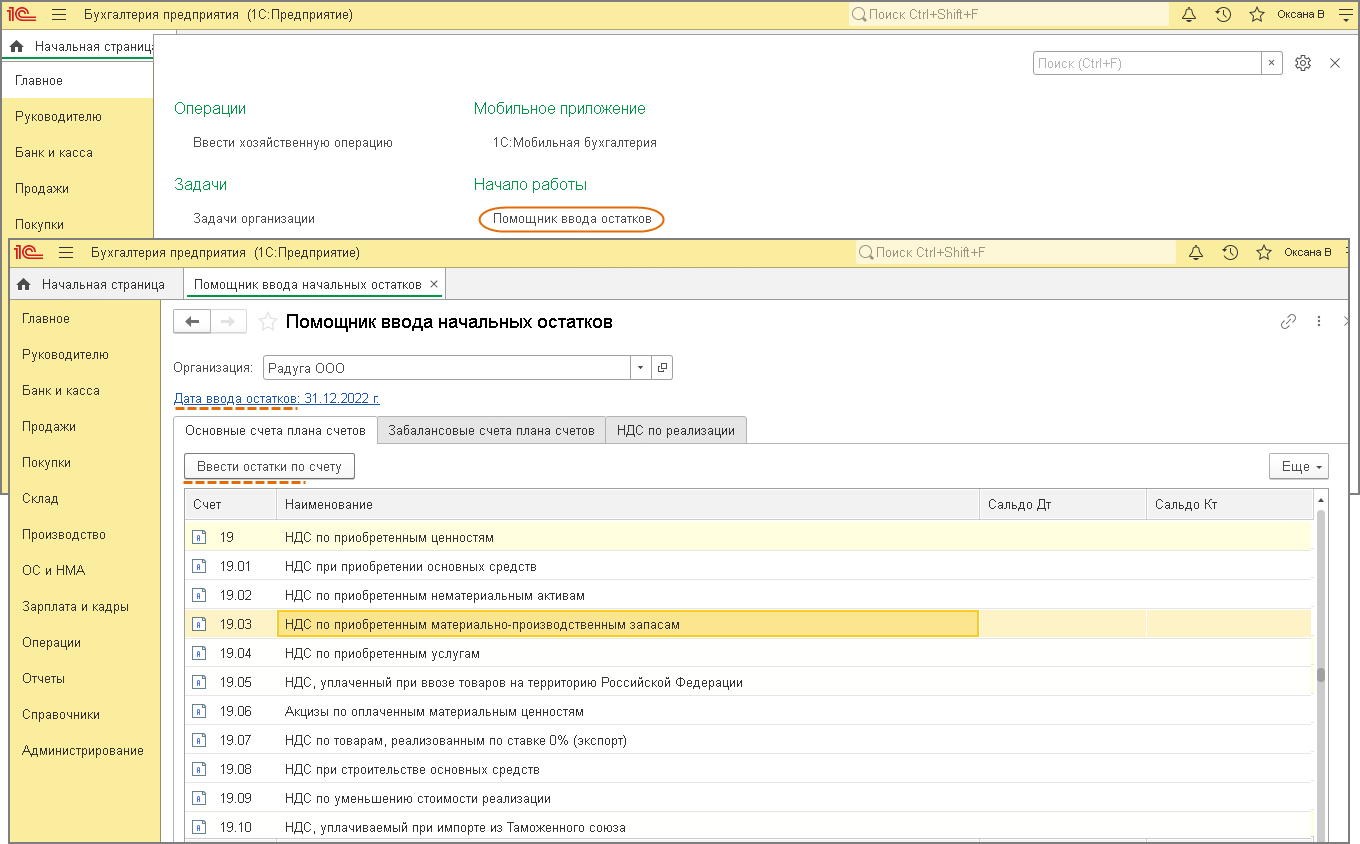Open favorites star in back window
Screen dimensions: 1360x844
(1257, 15)
